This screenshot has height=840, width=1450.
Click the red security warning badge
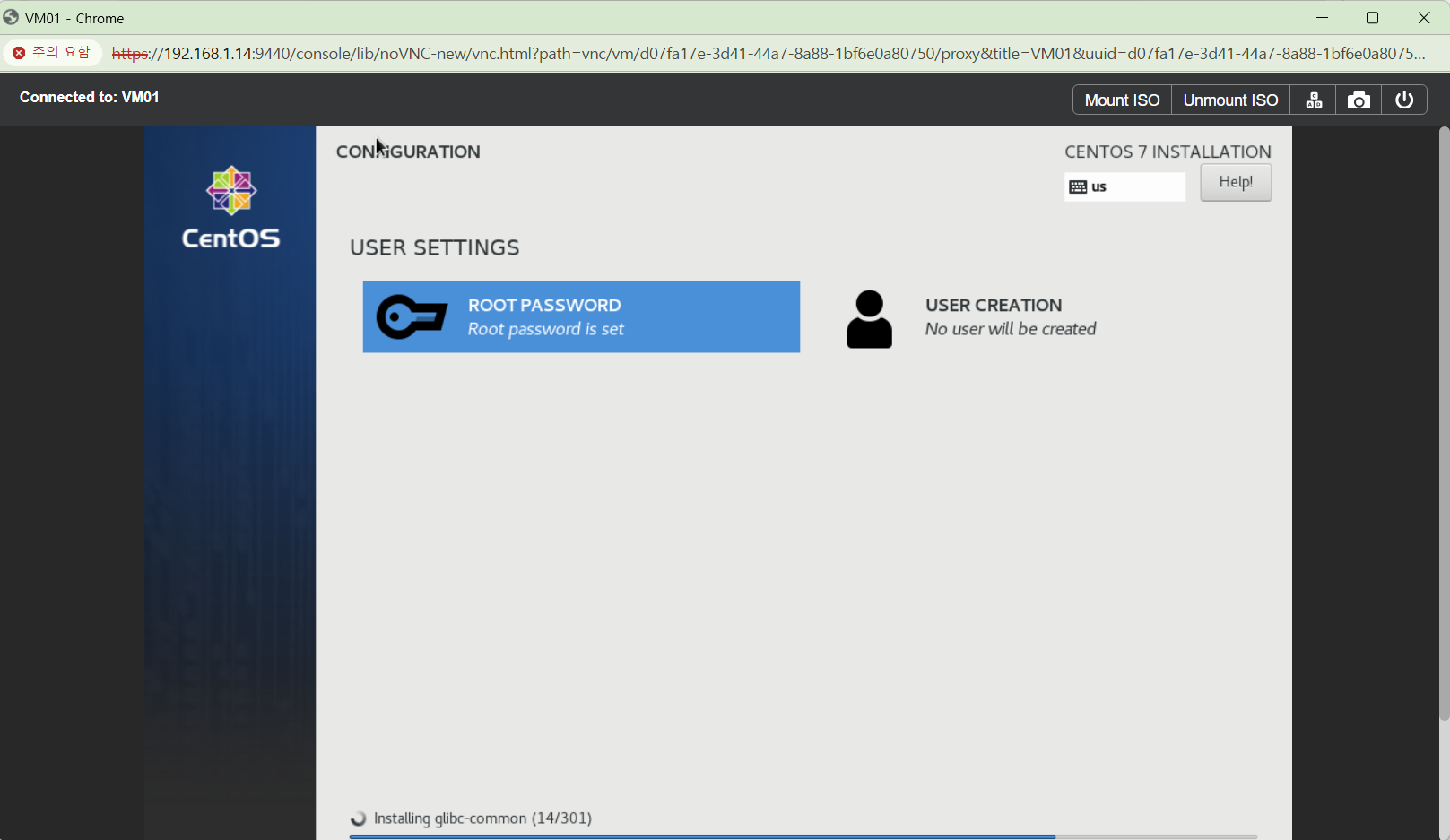pos(52,53)
